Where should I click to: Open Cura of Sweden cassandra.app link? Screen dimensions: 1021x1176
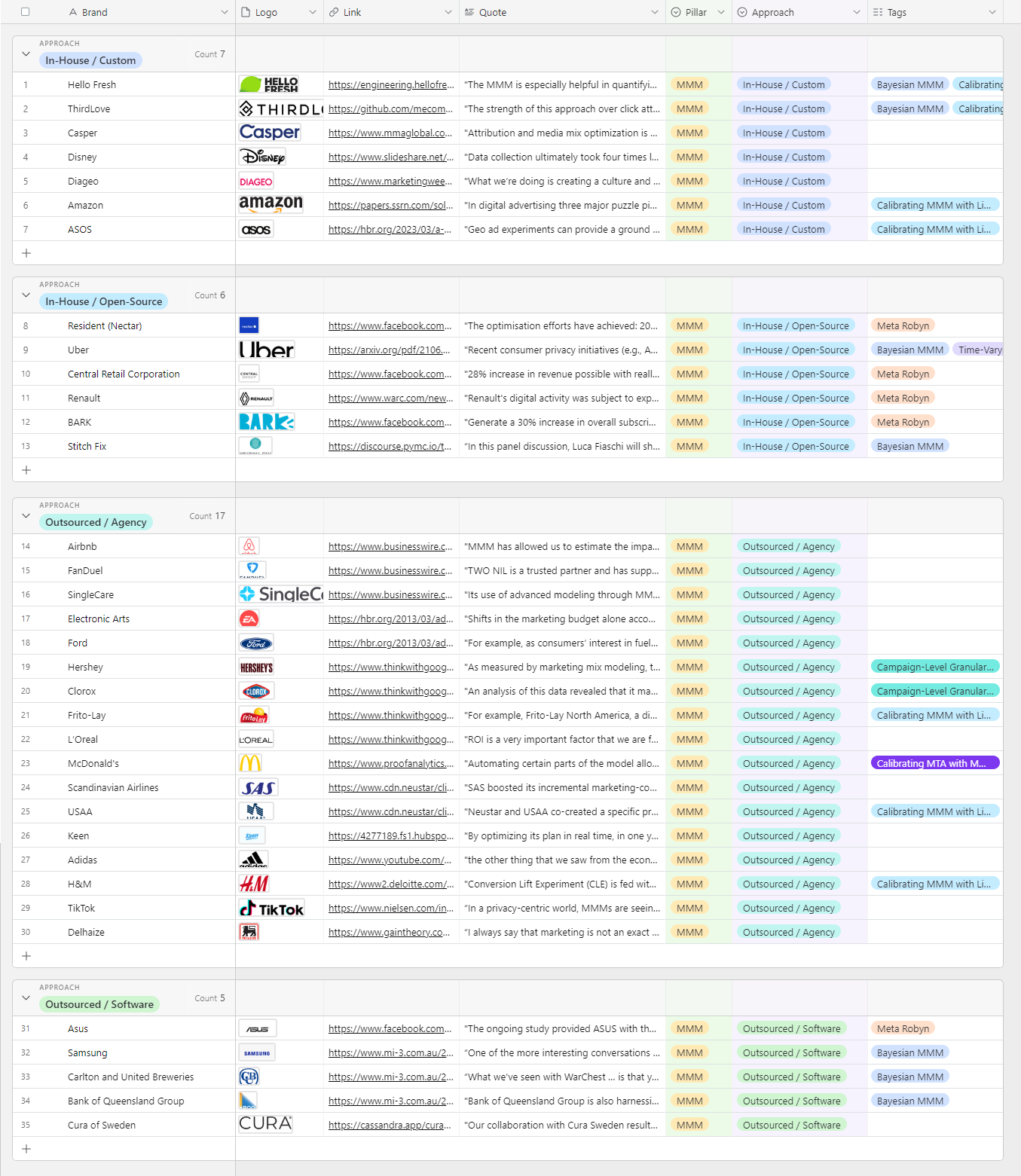390,1125
